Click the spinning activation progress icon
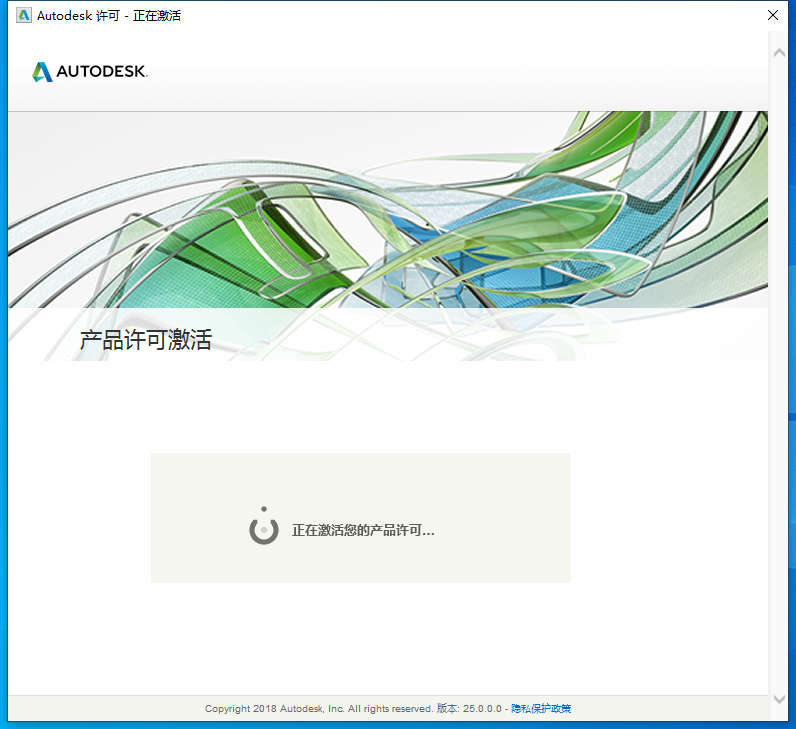 (x=263, y=528)
